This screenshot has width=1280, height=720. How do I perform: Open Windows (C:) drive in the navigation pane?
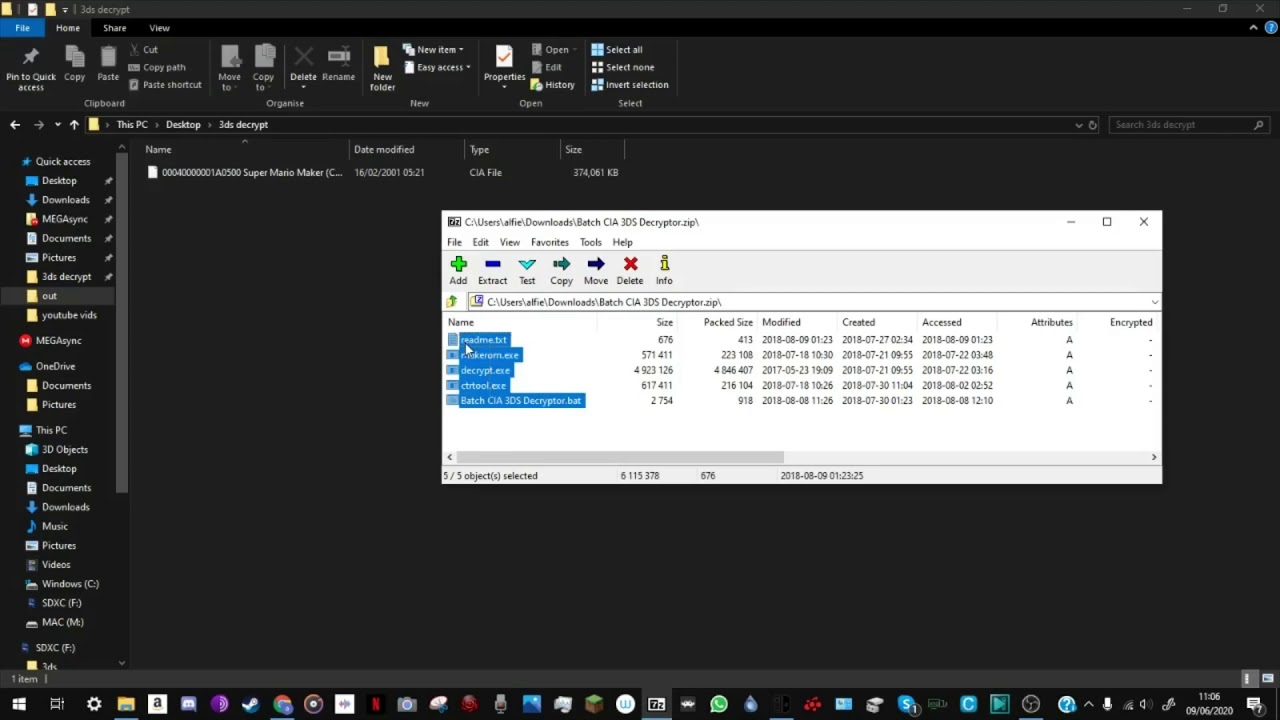[x=70, y=584]
